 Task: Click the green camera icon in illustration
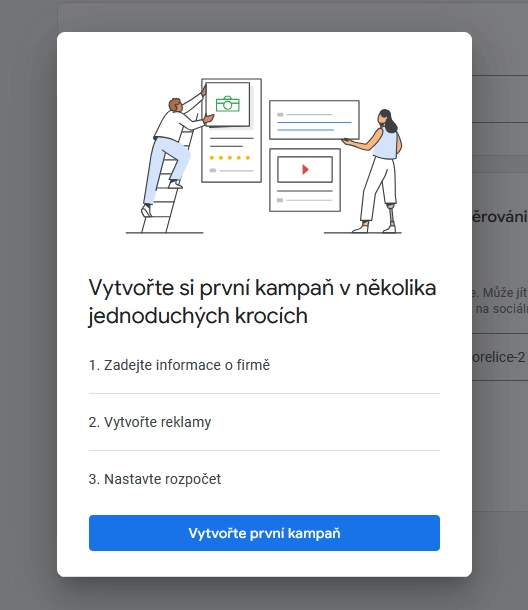point(228,104)
